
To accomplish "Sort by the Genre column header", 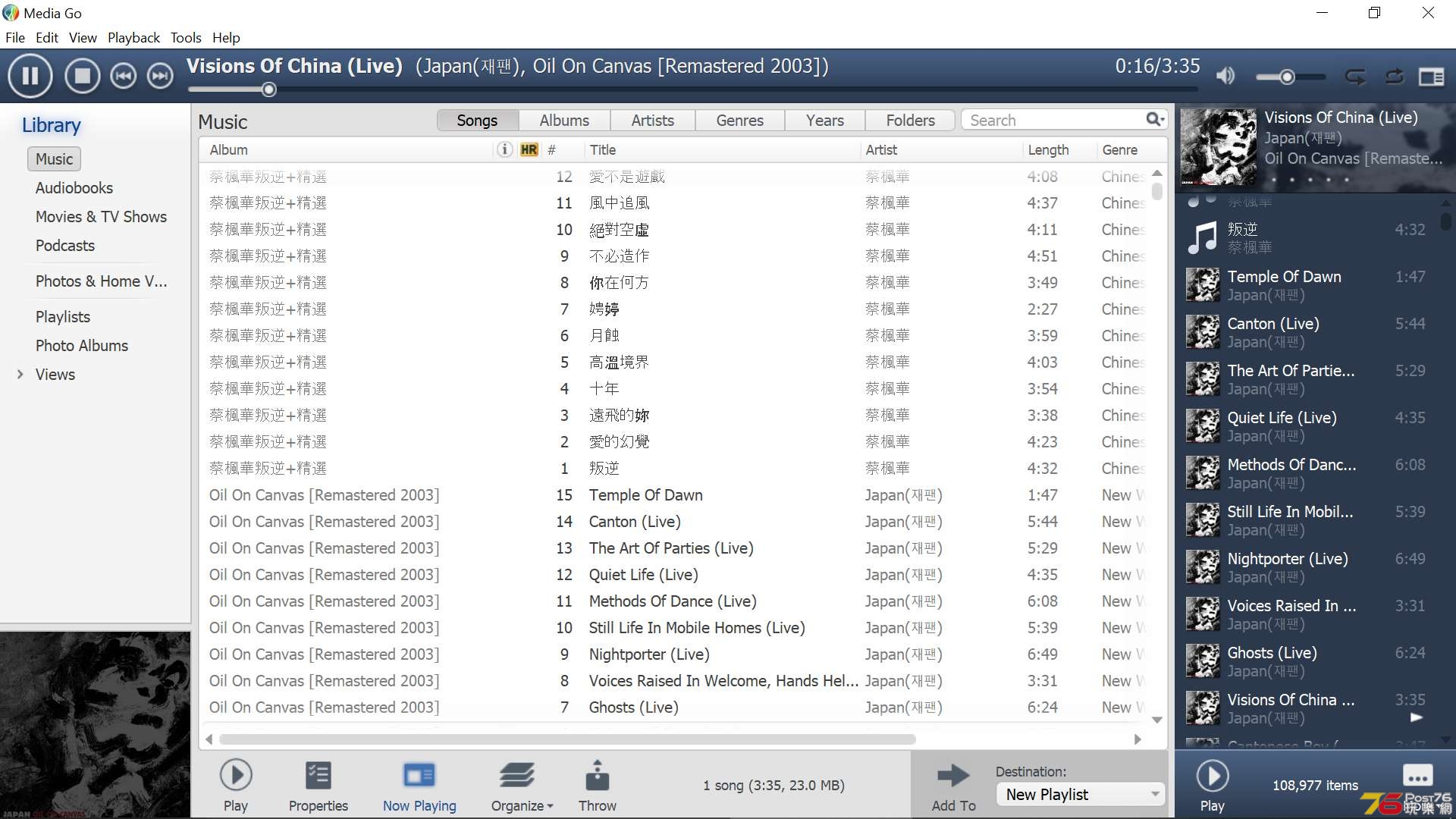I will click(1119, 150).
